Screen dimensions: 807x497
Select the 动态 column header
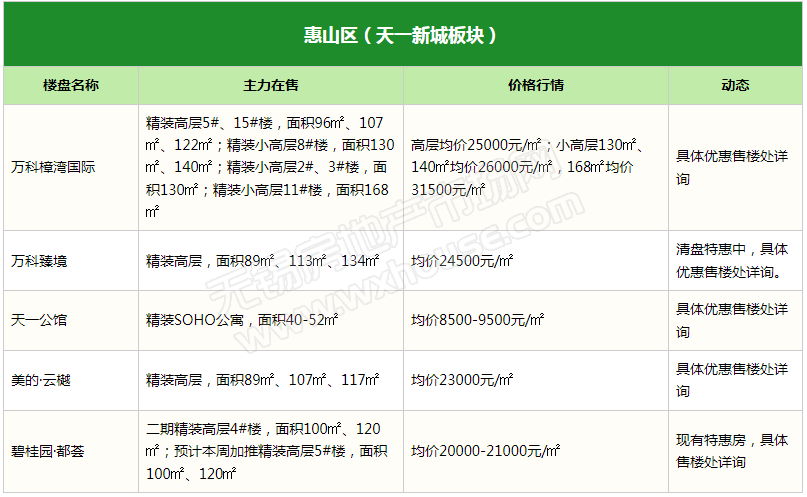(735, 86)
